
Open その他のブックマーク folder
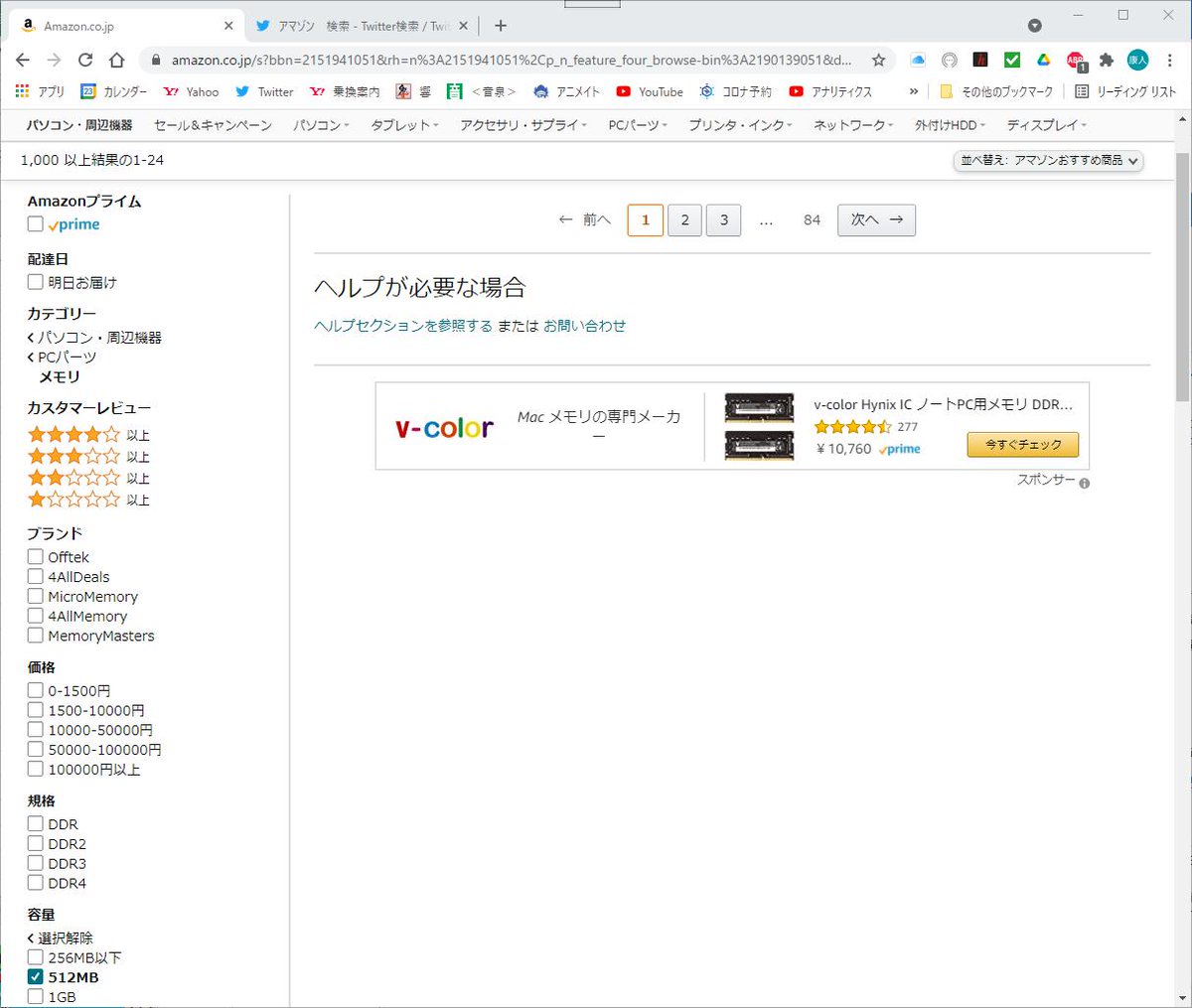pos(996,91)
